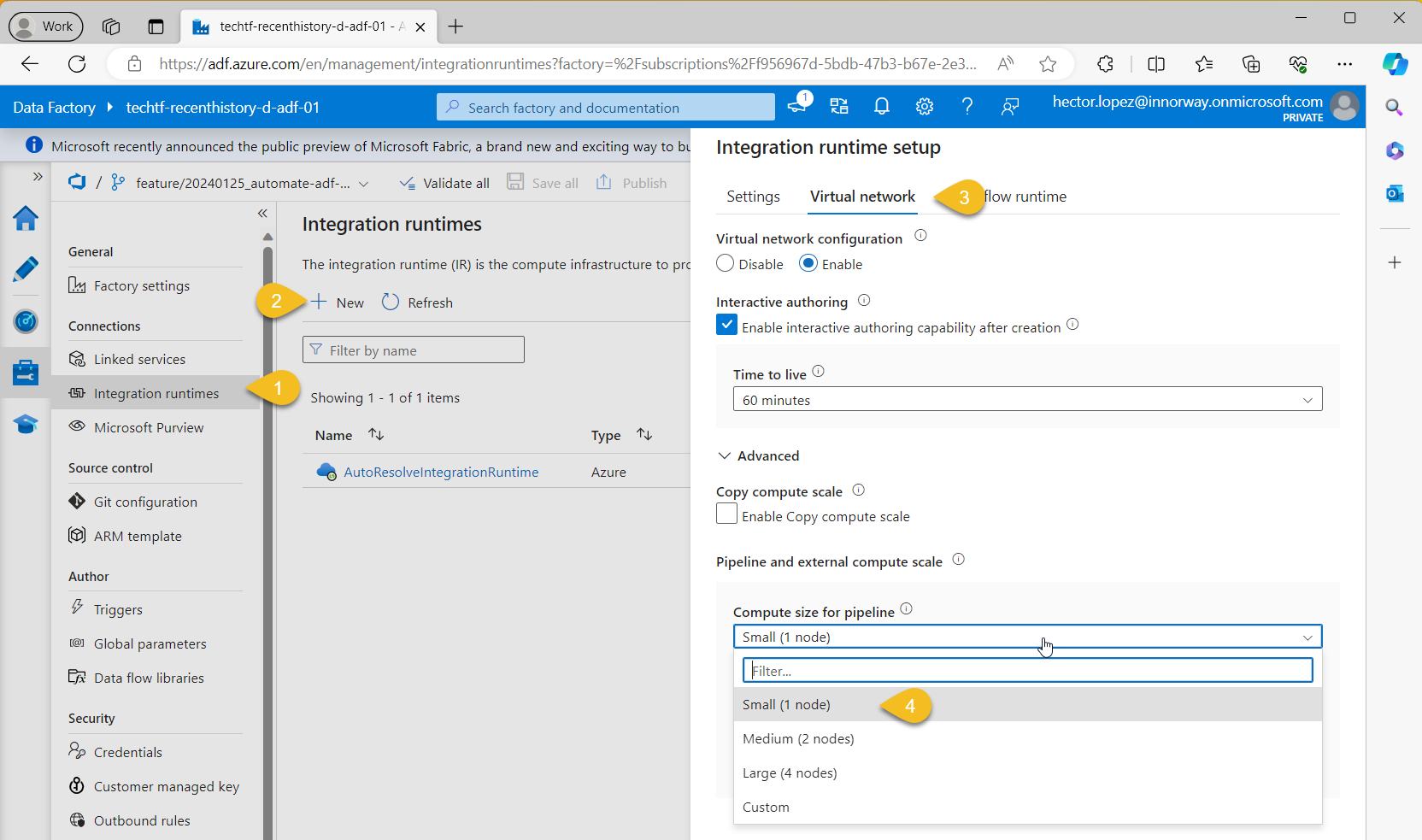
Task: Open the Learning Center graduation cap icon
Action: pyautogui.click(x=26, y=424)
